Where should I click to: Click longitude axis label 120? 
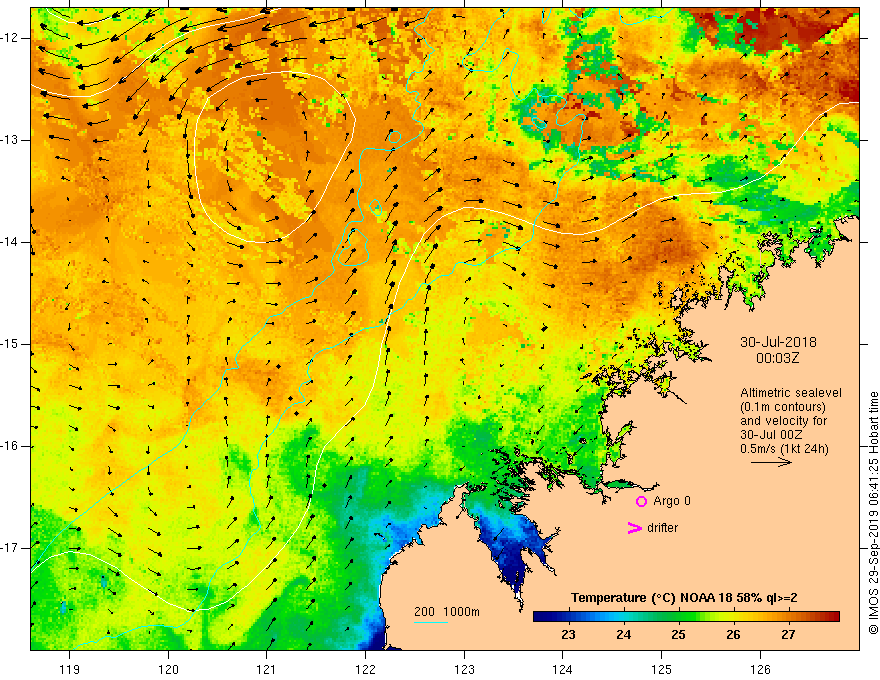click(168, 669)
